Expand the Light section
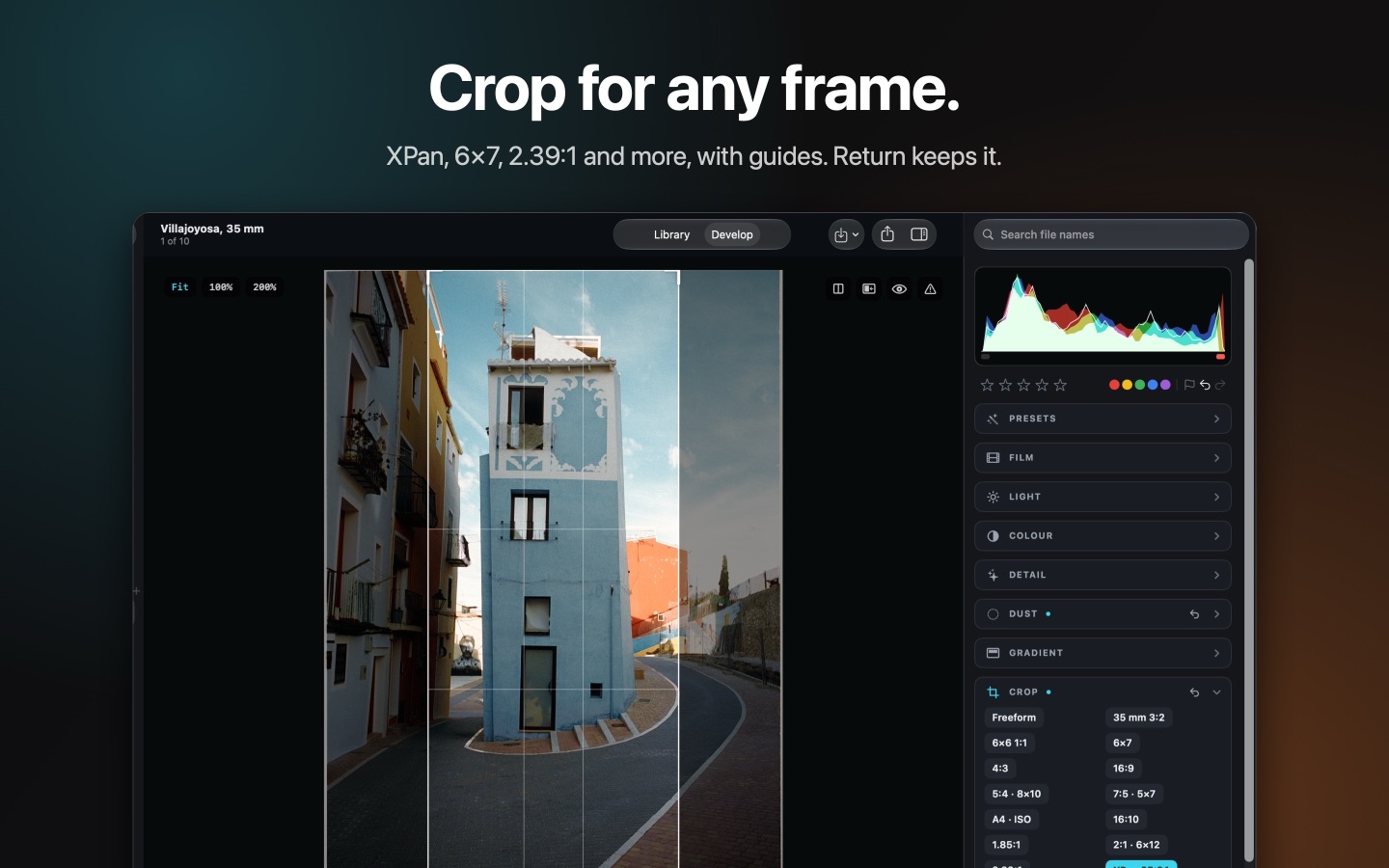The image size is (1389, 868). (x=1103, y=497)
